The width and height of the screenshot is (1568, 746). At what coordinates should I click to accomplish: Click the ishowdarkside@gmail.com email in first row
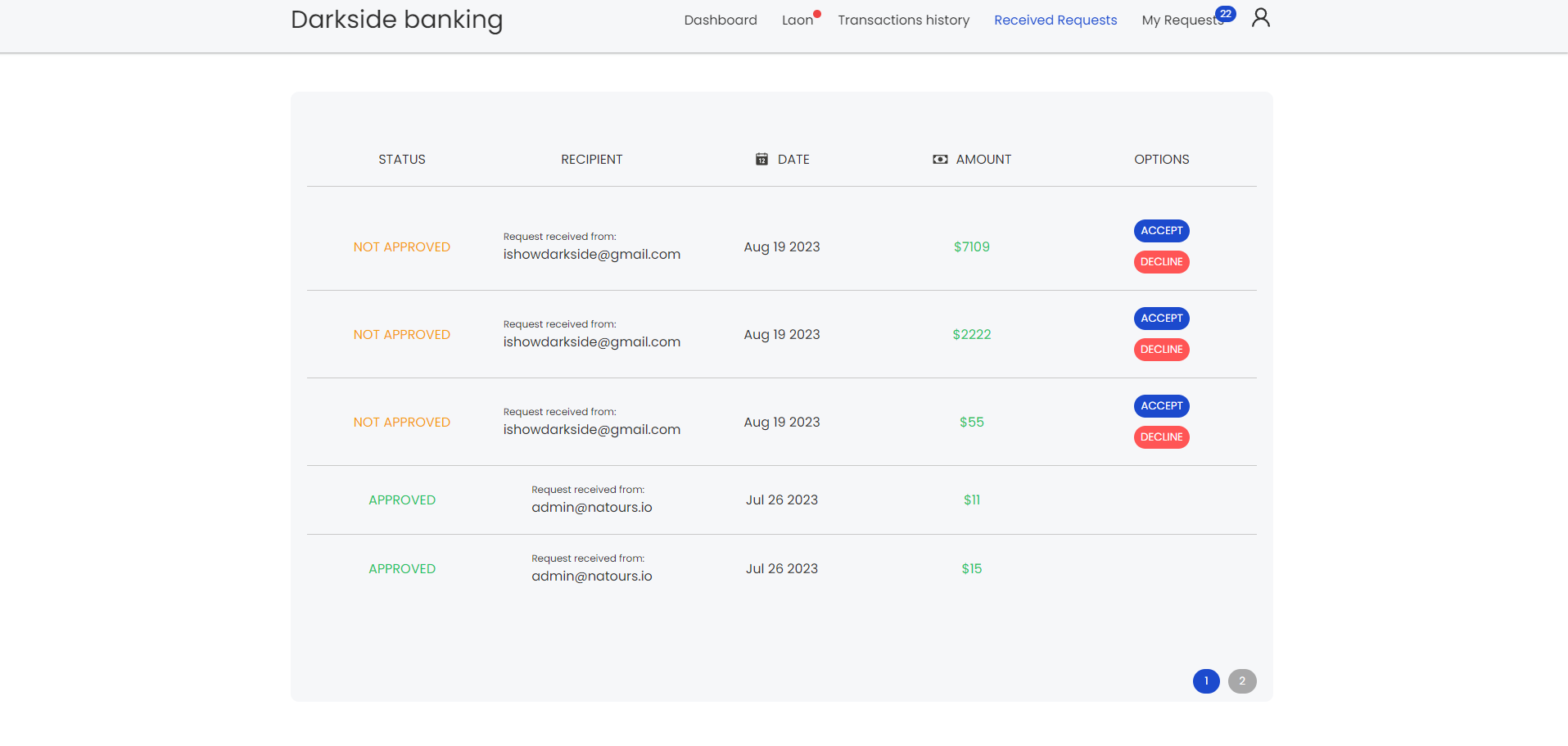coord(591,254)
